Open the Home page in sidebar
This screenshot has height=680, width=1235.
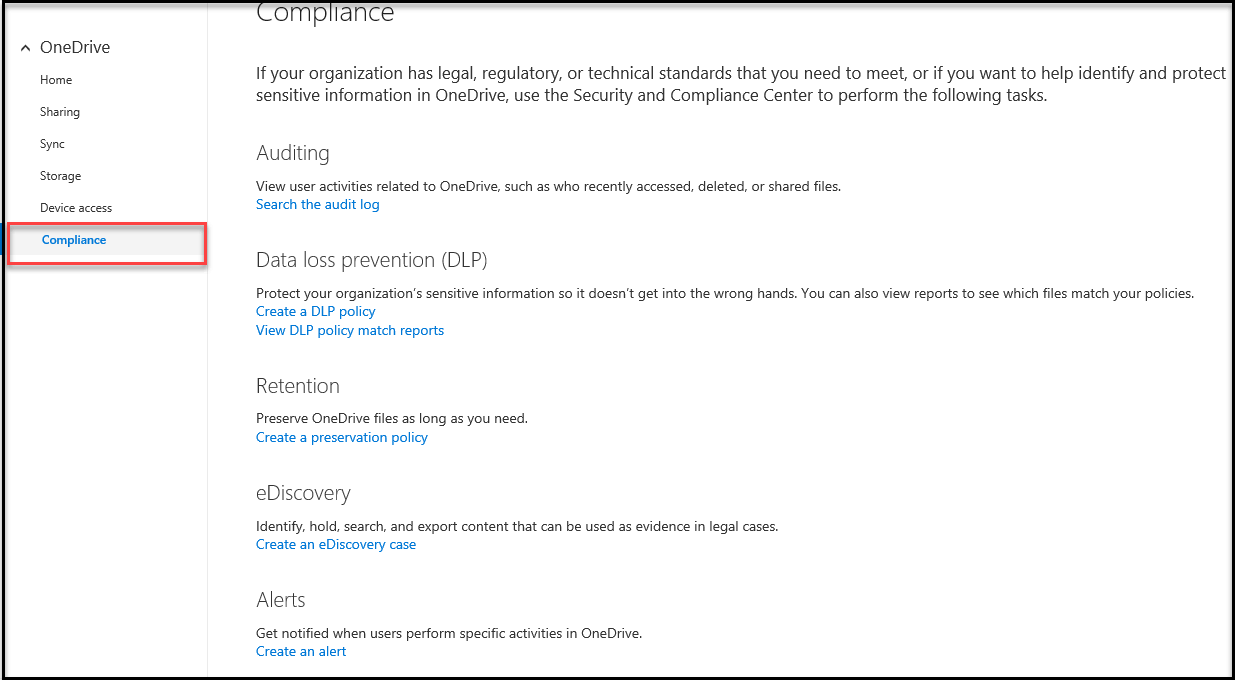tap(56, 80)
